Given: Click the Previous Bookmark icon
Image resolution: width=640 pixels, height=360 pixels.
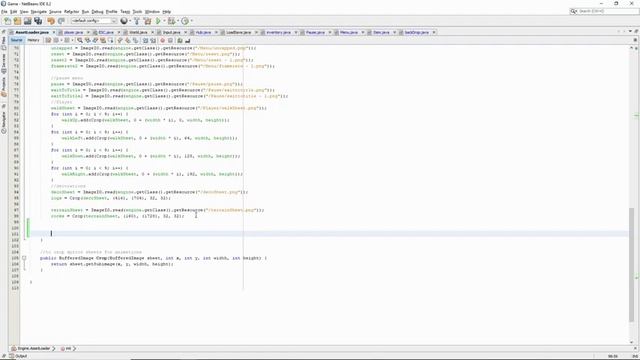Looking at the screenshot, I should coord(120,40).
